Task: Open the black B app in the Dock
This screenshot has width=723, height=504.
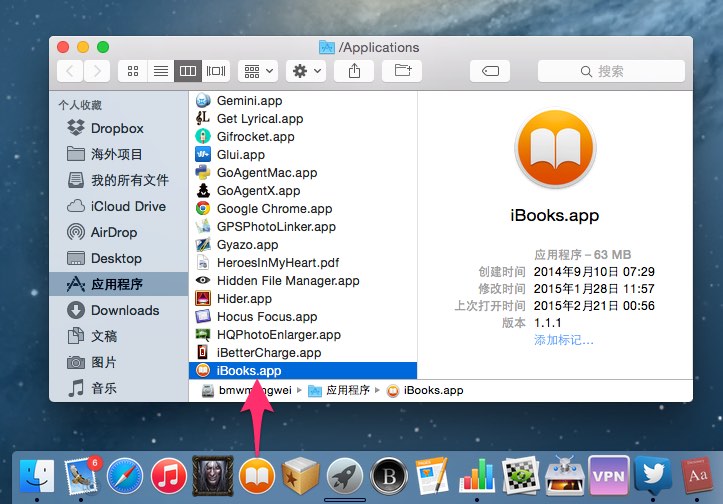Action: [x=389, y=476]
